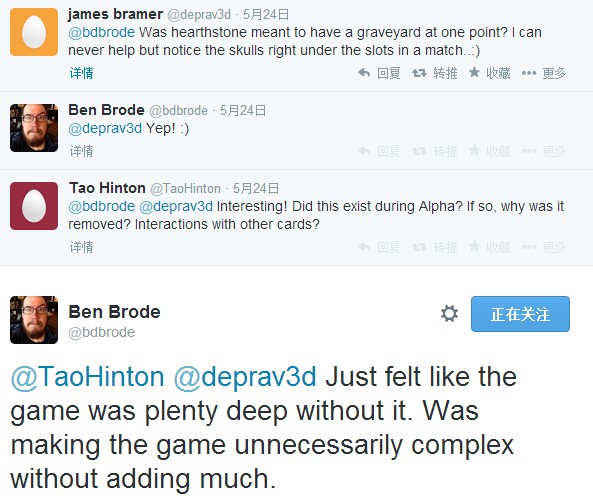Favorite Tao Hinton's tweet
Screen dimensions: 593x498
pos(489,247)
